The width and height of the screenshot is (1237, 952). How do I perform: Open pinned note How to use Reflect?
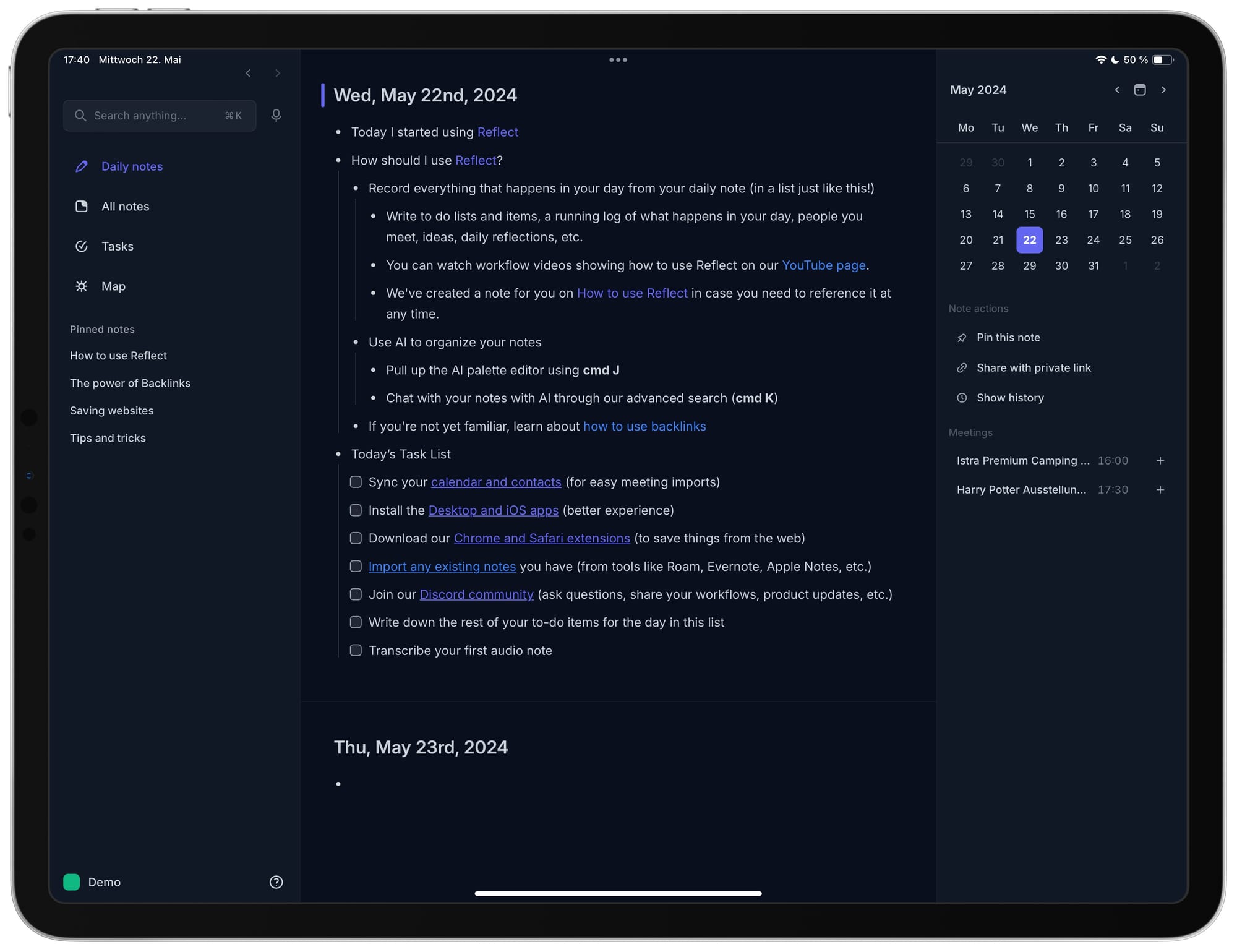tap(118, 356)
